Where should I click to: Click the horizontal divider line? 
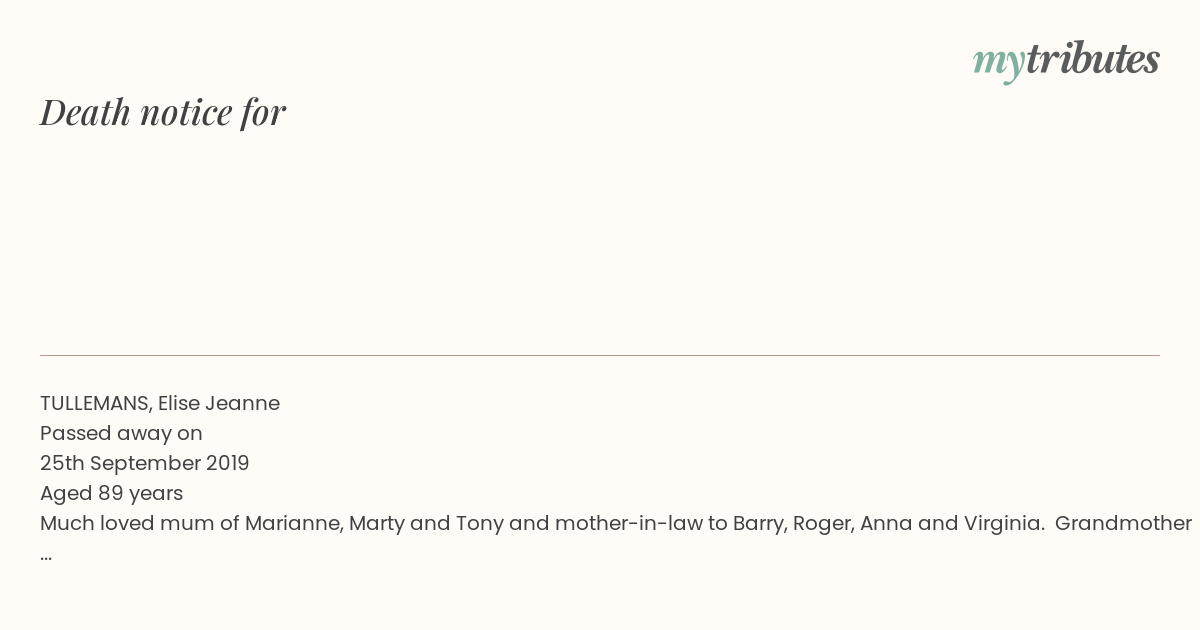click(x=600, y=355)
